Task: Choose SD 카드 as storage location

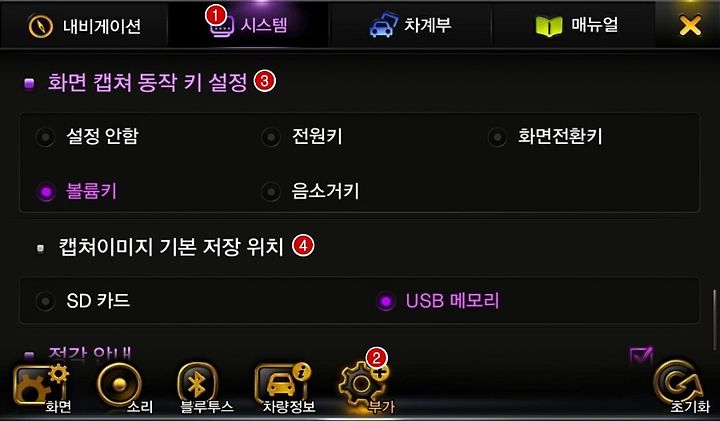Action: tap(45, 302)
